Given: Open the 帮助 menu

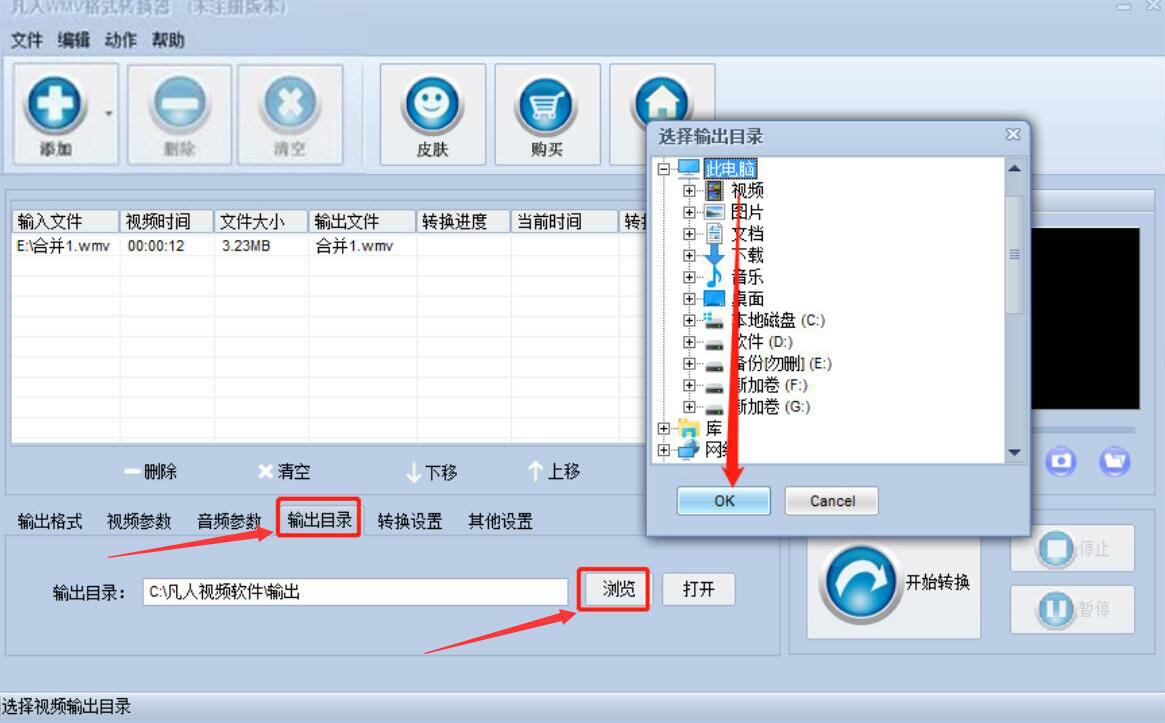Looking at the screenshot, I should click(168, 40).
